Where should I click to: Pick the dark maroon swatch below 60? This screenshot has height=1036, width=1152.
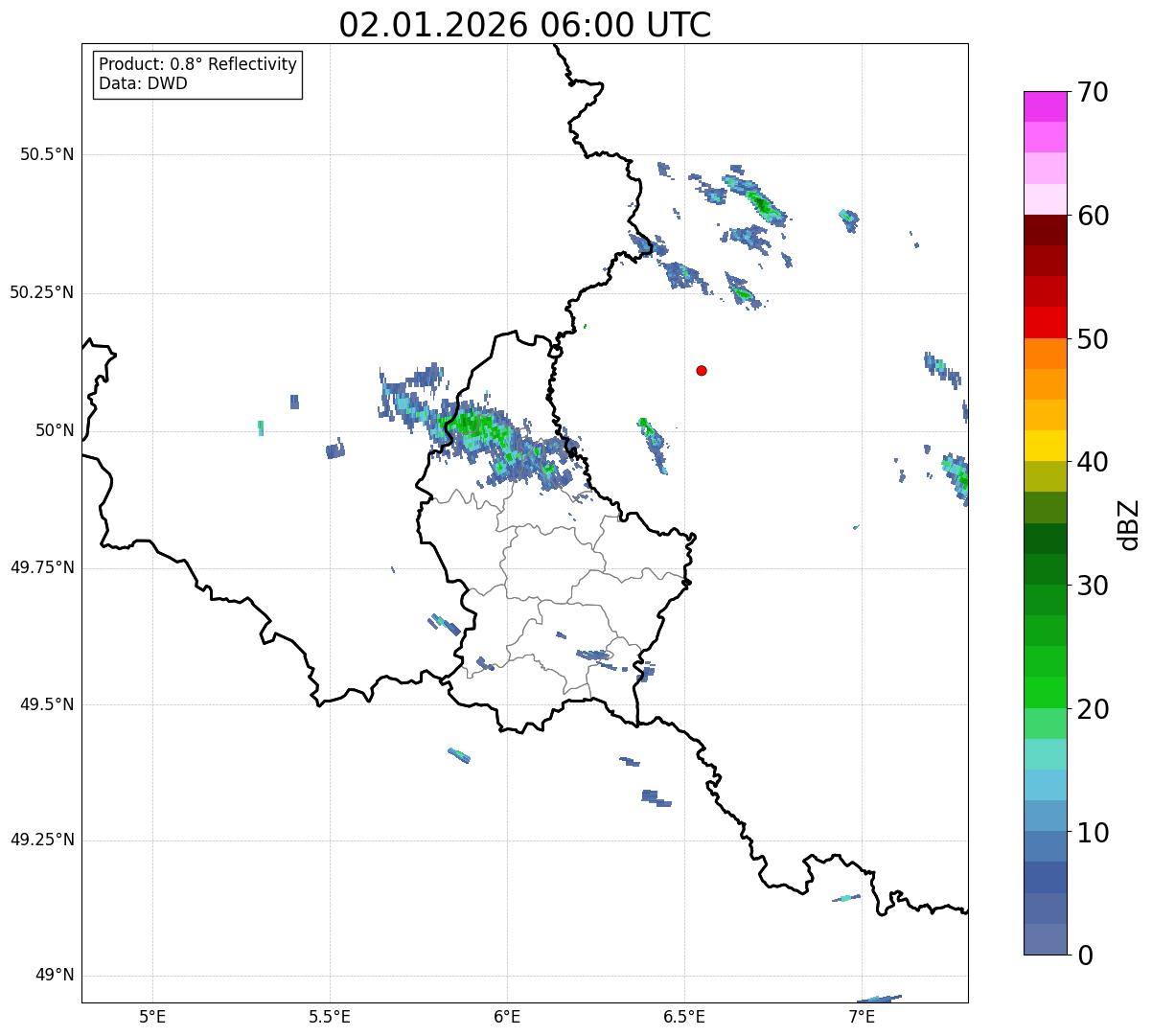[1045, 230]
